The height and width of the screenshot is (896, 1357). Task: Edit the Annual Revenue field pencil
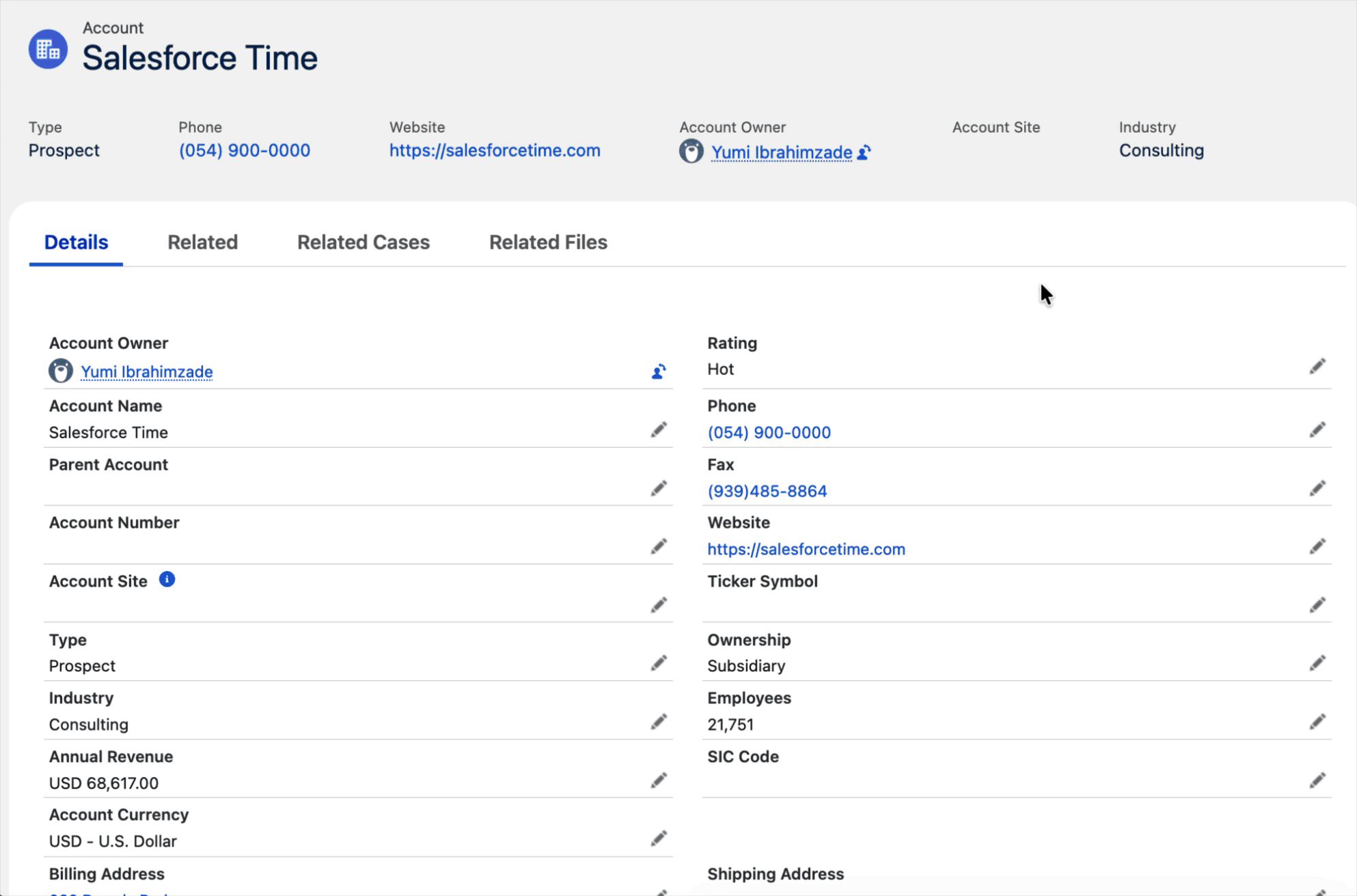click(x=658, y=781)
